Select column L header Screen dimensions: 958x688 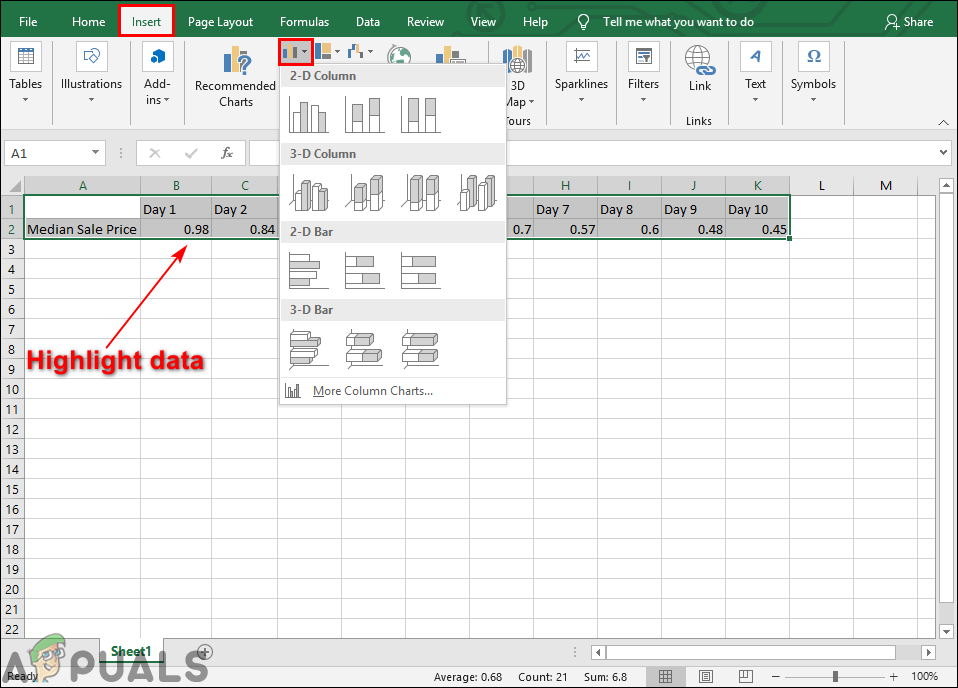coord(821,186)
